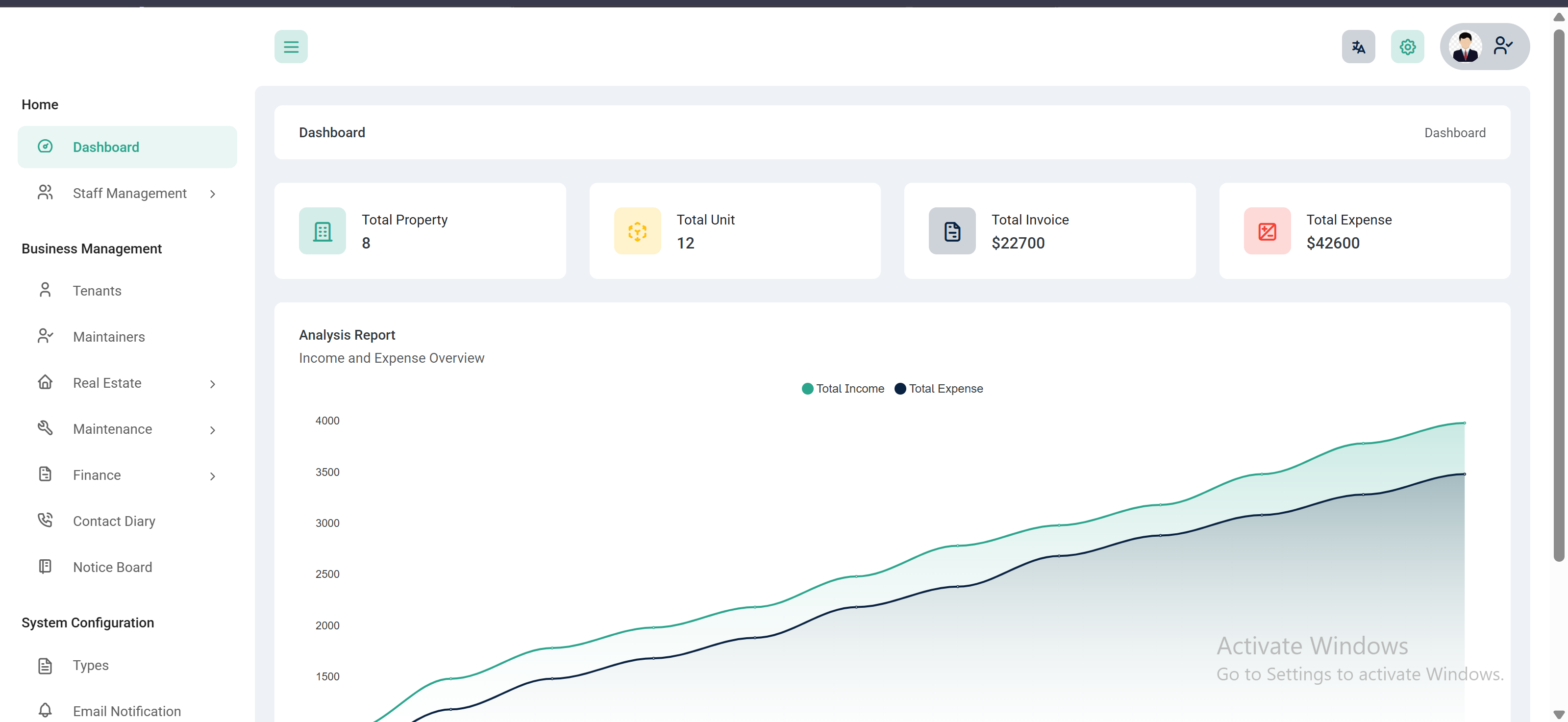Open the Real Estate menu item
This screenshot has height=722, width=1568.
point(127,383)
